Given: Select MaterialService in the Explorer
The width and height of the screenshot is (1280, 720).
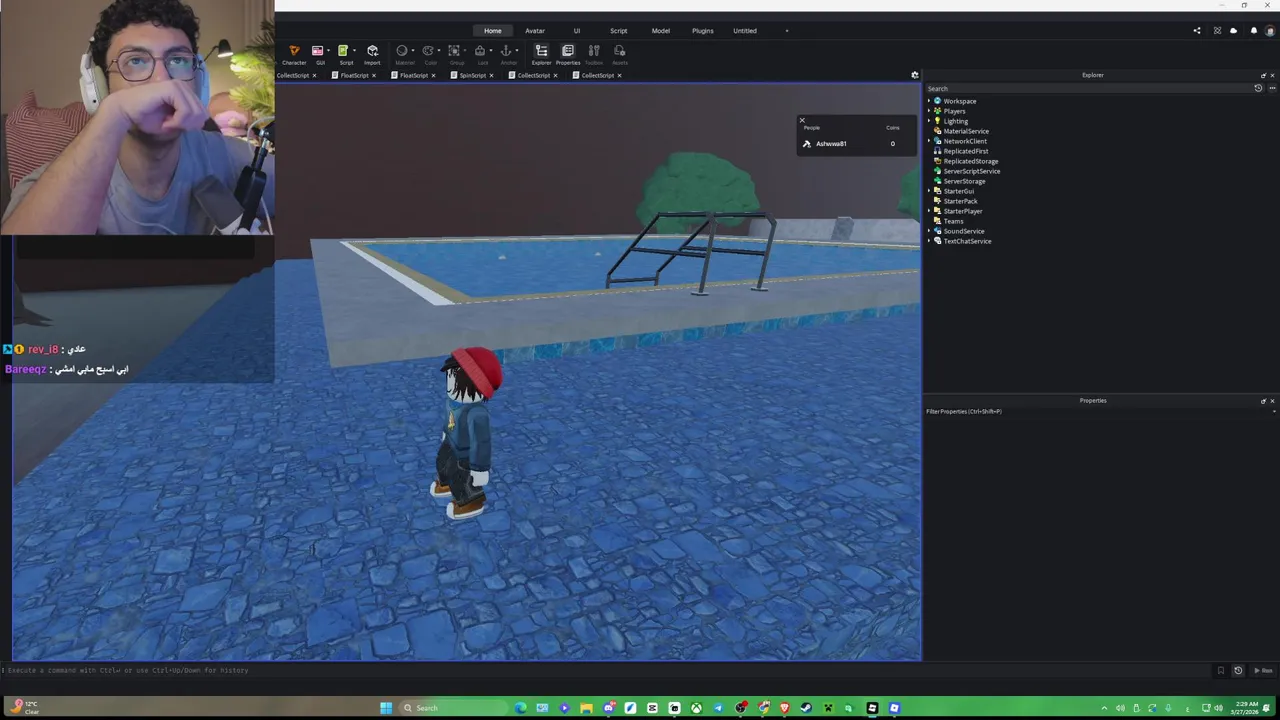Looking at the screenshot, I should coord(966,131).
